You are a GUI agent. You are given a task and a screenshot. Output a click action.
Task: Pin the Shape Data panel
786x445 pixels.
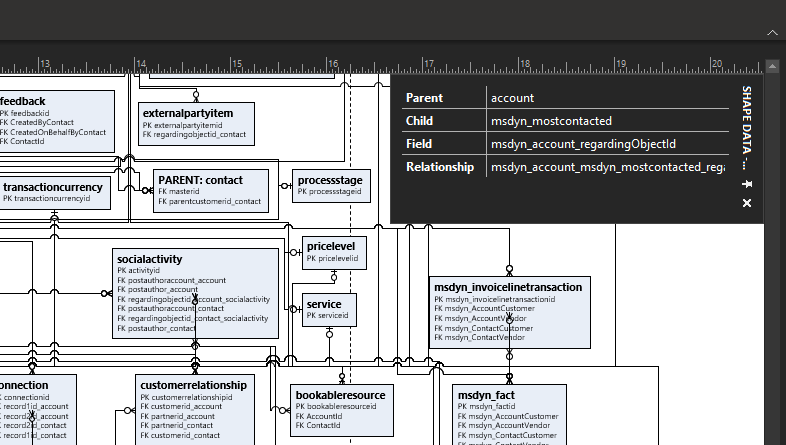pyautogui.click(x=747, y=184)
